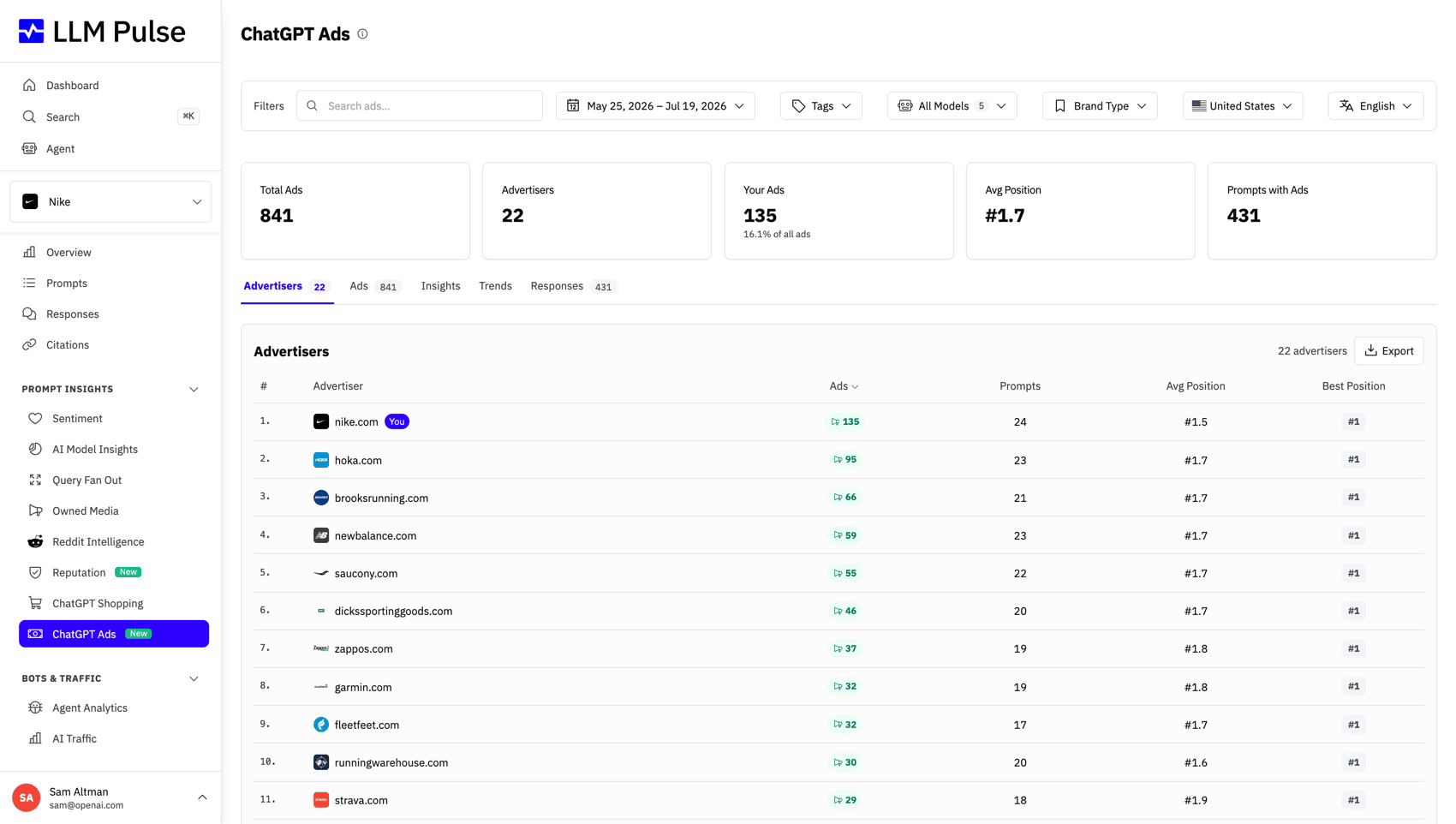Open the Sentiment heart icon
Image resolution: width=1456 pixels, height=824 pixels.
(35, 418)
